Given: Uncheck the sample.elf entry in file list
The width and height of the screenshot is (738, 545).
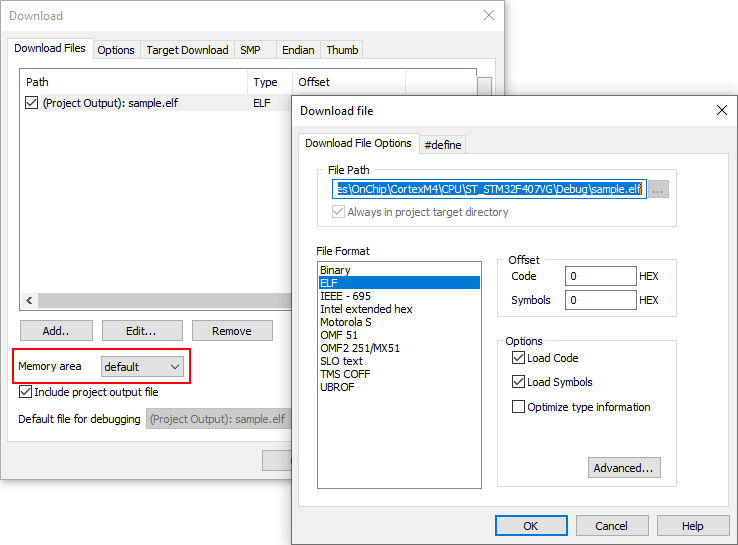Looking at the screenshot, I should point(32,103).
